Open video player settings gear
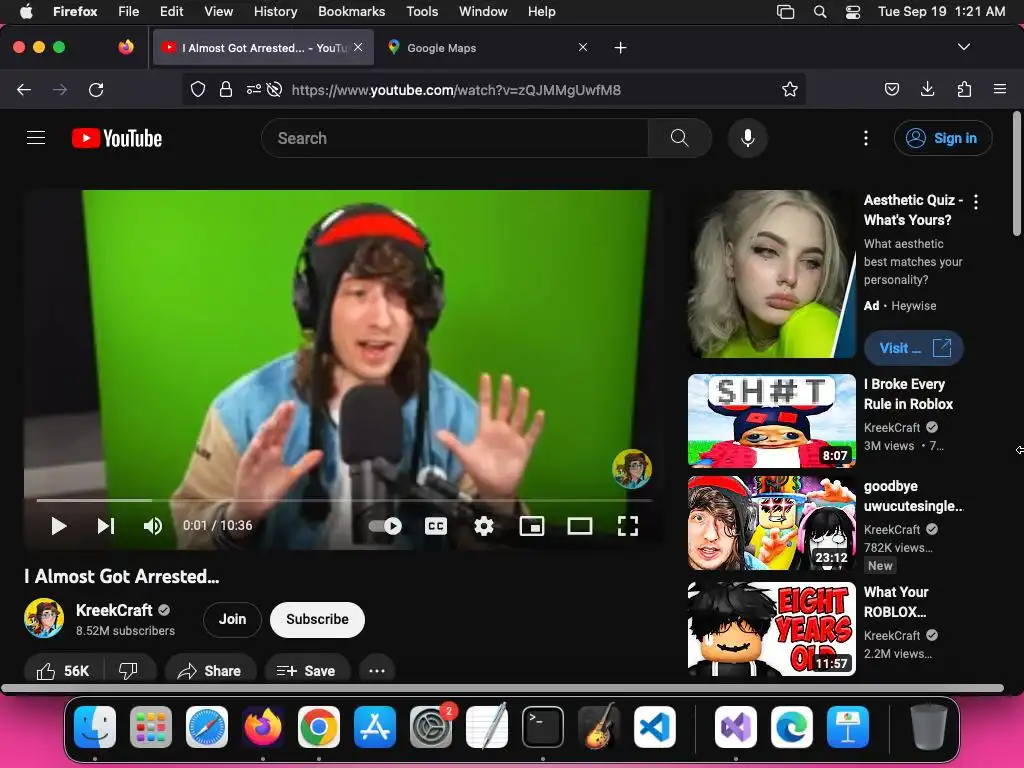1024x768 pixels. (484, 526)
